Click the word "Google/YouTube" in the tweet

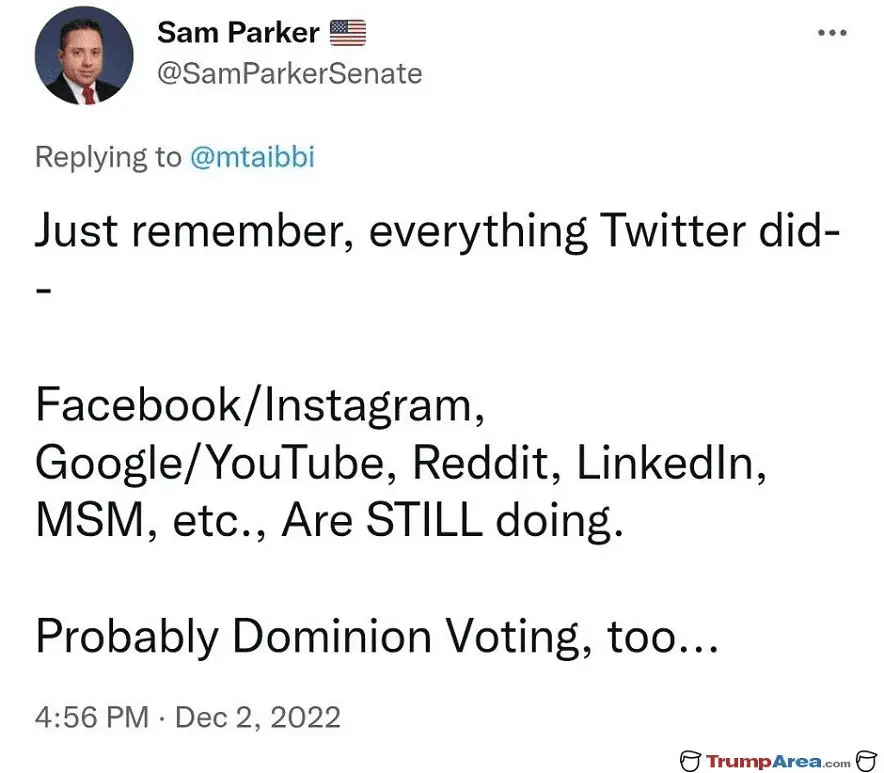(x=214, y=464)
